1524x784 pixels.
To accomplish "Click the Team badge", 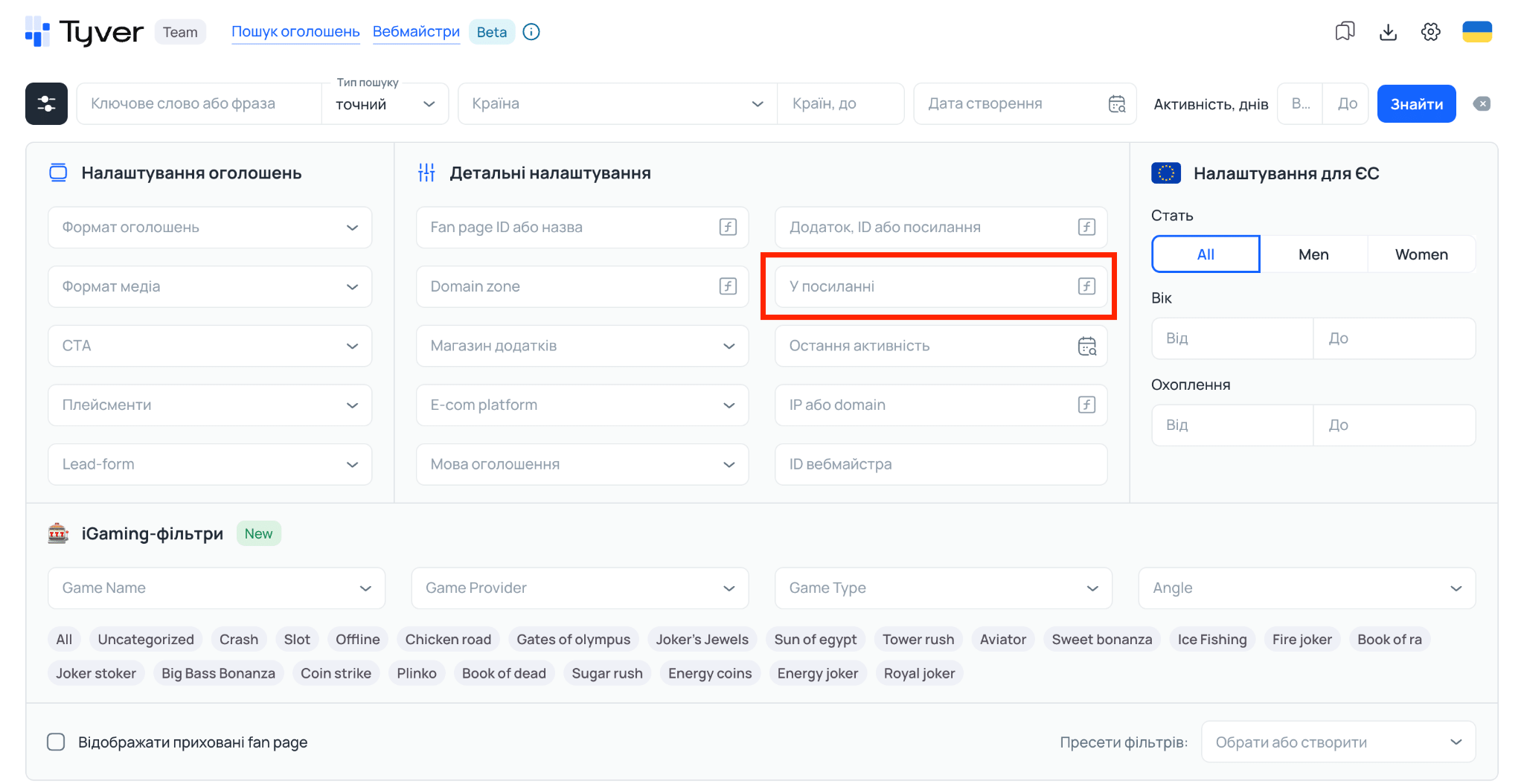I will click(180, 32).
